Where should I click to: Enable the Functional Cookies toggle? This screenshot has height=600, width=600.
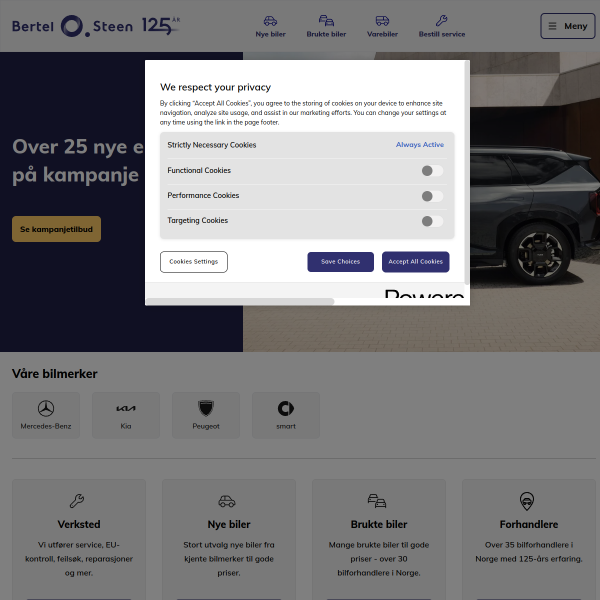[432, 171]
